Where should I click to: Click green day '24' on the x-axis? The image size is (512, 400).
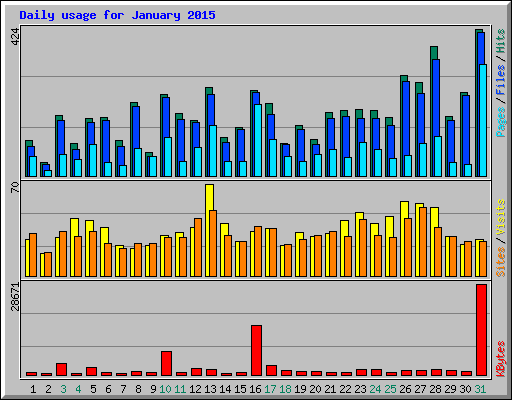coord(375,389)
